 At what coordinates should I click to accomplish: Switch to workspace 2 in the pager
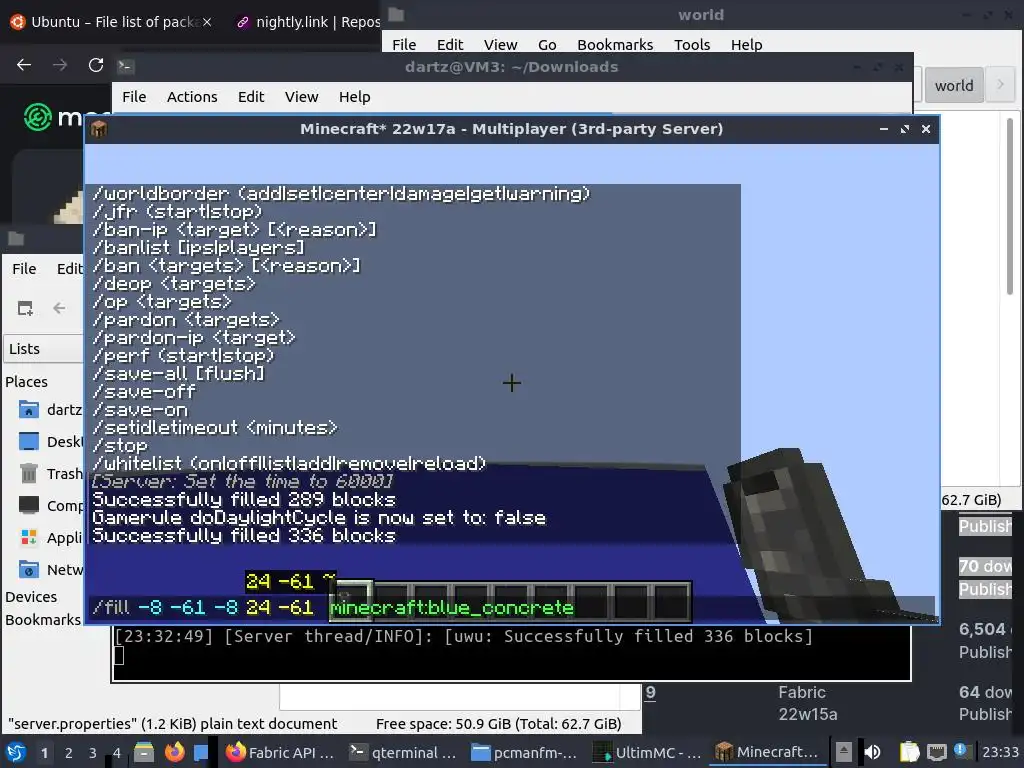[68, 753]
